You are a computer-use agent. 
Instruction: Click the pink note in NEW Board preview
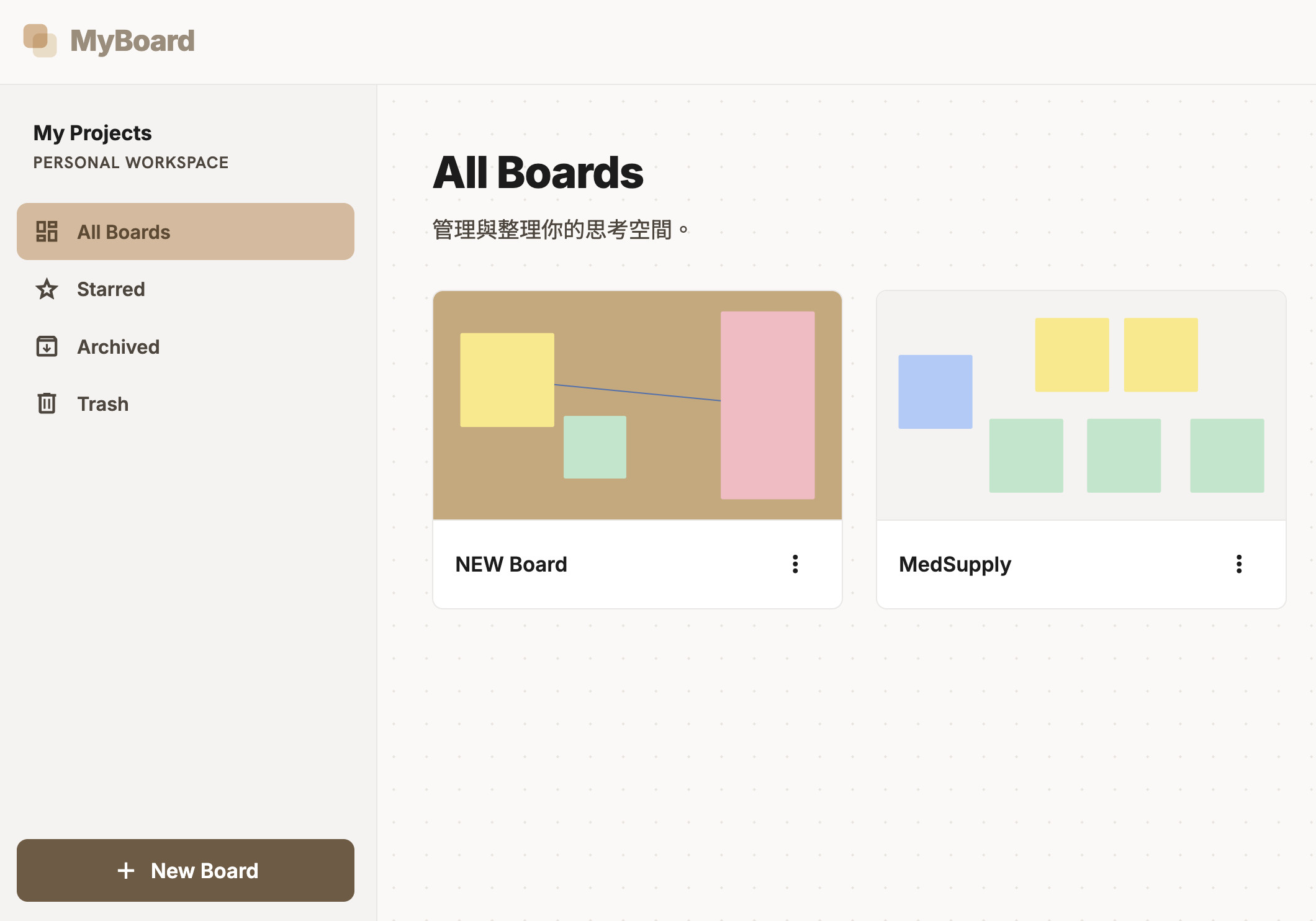coord(768,405)
